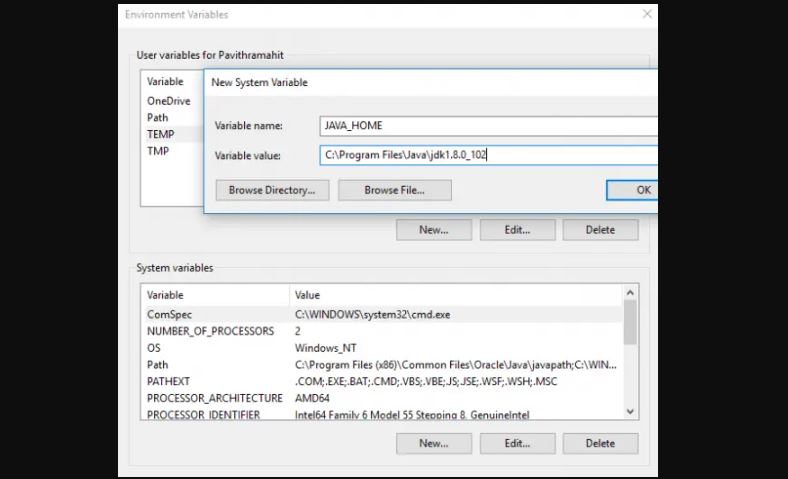The image size is (788, 479).
Task: Click the System variables scrollbar thumb
Action: click(x=630, y=322)
